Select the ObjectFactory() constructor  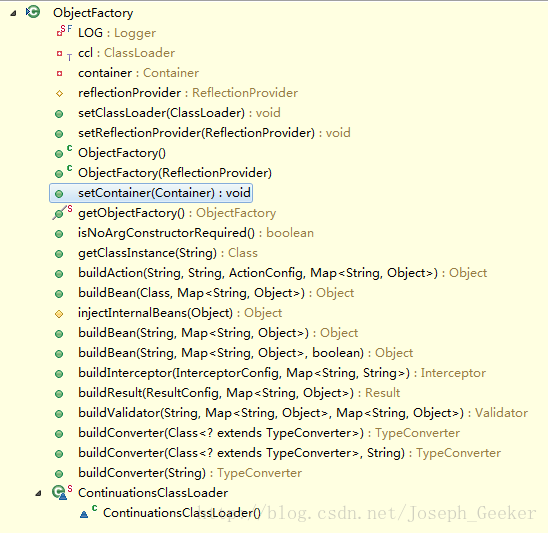122,153
